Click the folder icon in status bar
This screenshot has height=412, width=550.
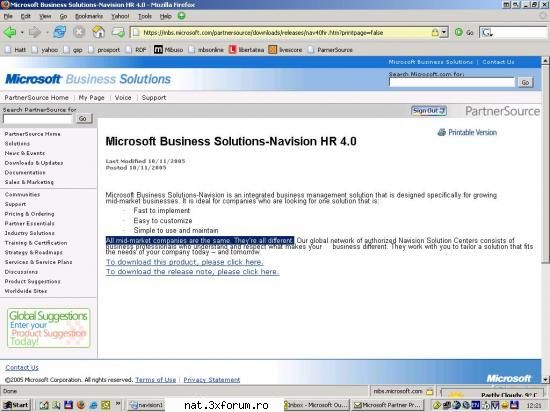[429, 392]
